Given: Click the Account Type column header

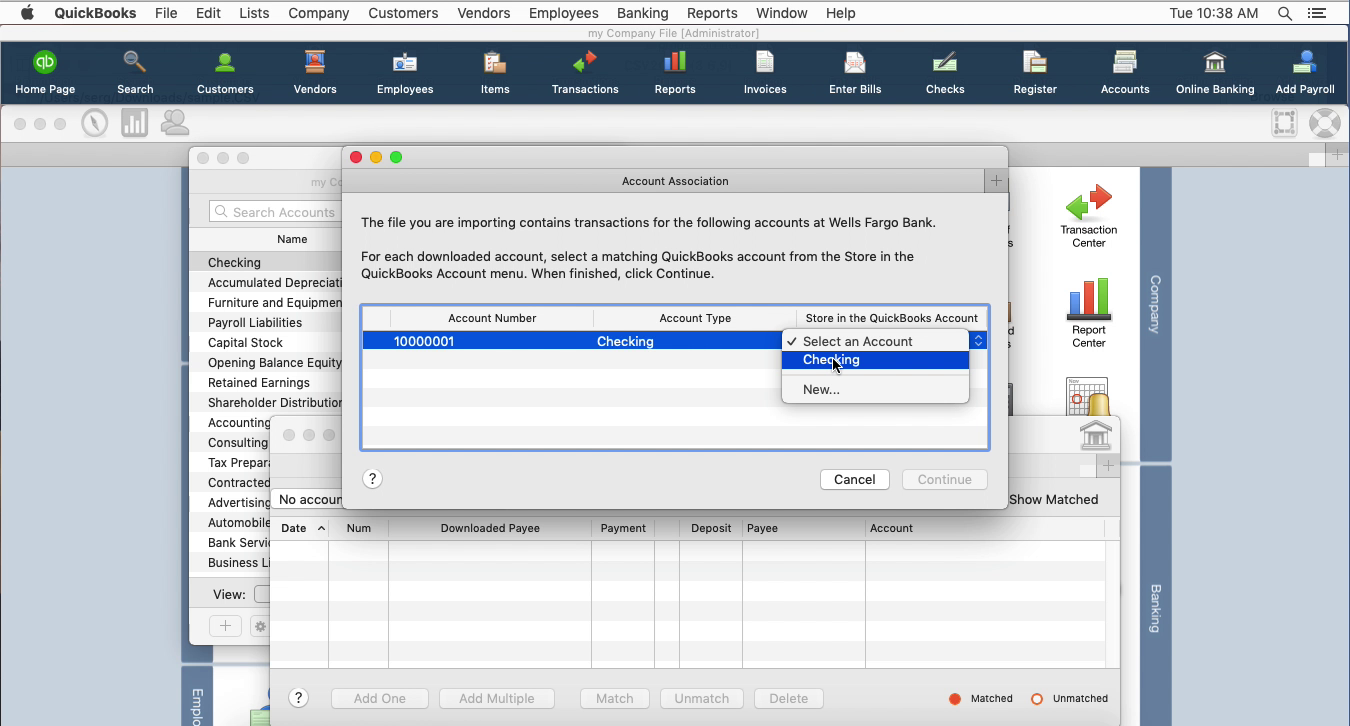Looking at the screenshot, I should [695, 318].
